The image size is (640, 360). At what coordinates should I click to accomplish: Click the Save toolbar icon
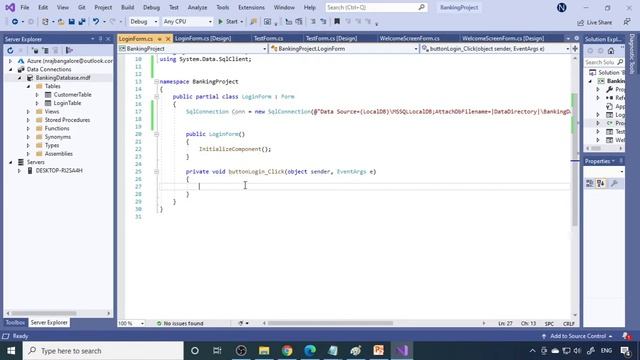71,22
